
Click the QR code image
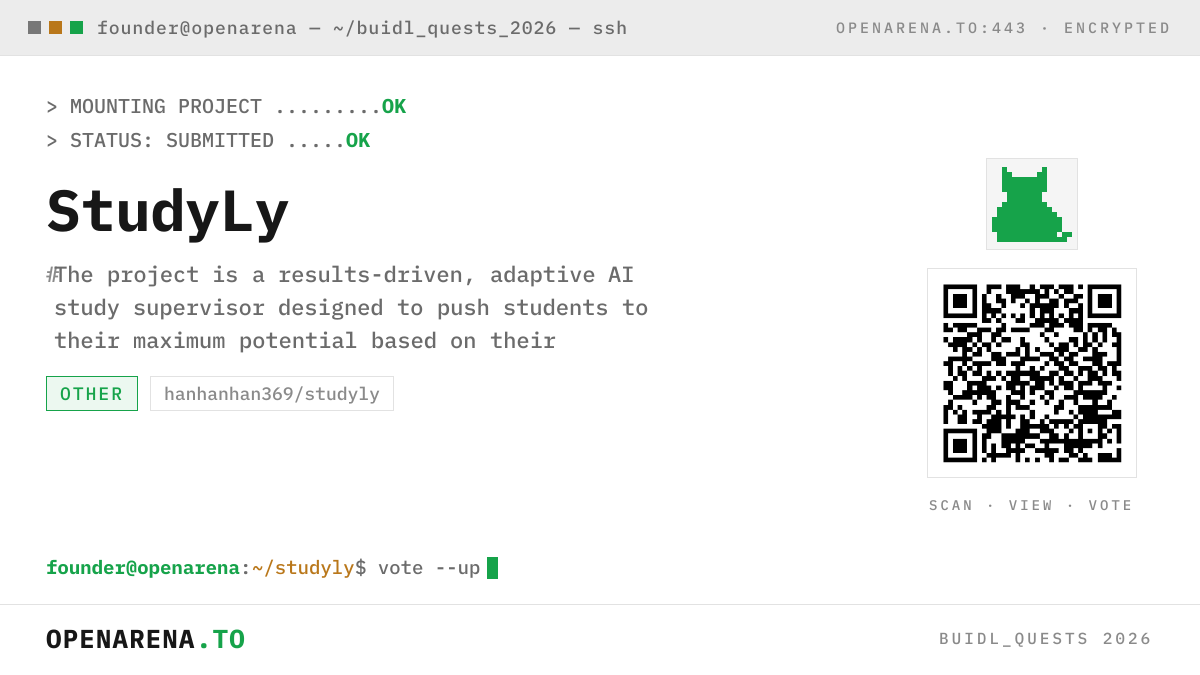tap(1032, 373)
